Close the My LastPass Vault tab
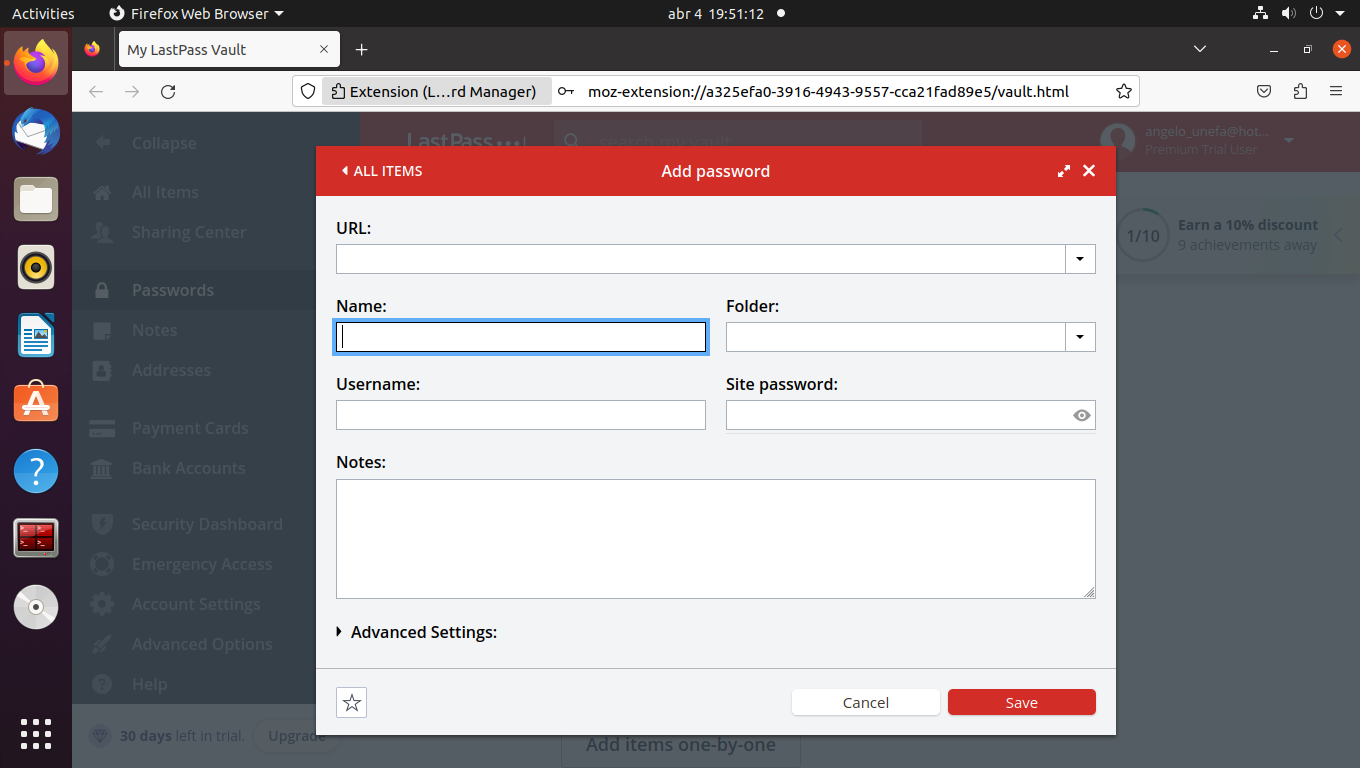The height and width of the screenshot is (768, 1360). click(x=324, y=49)
